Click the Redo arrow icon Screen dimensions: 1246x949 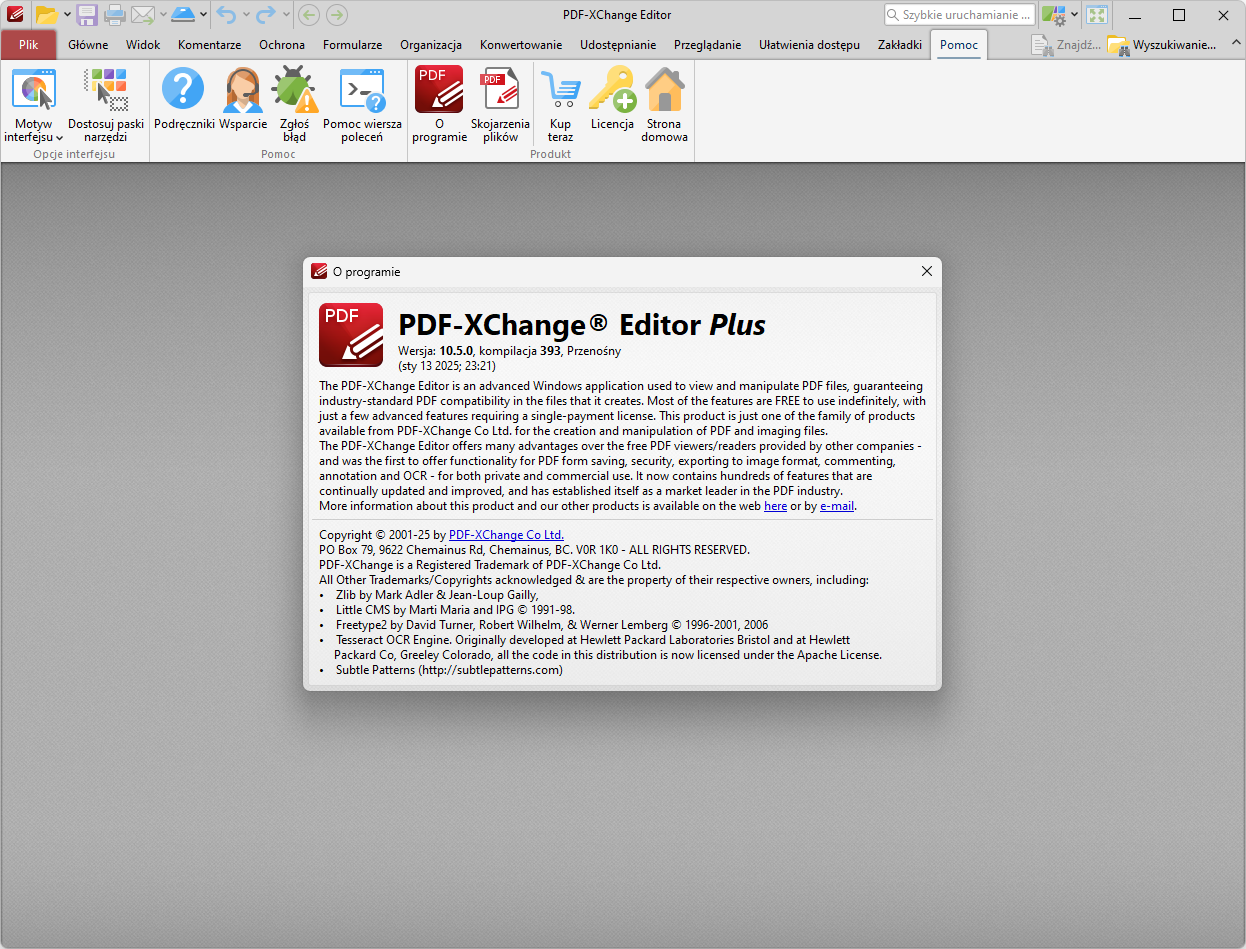pos(266,15)
